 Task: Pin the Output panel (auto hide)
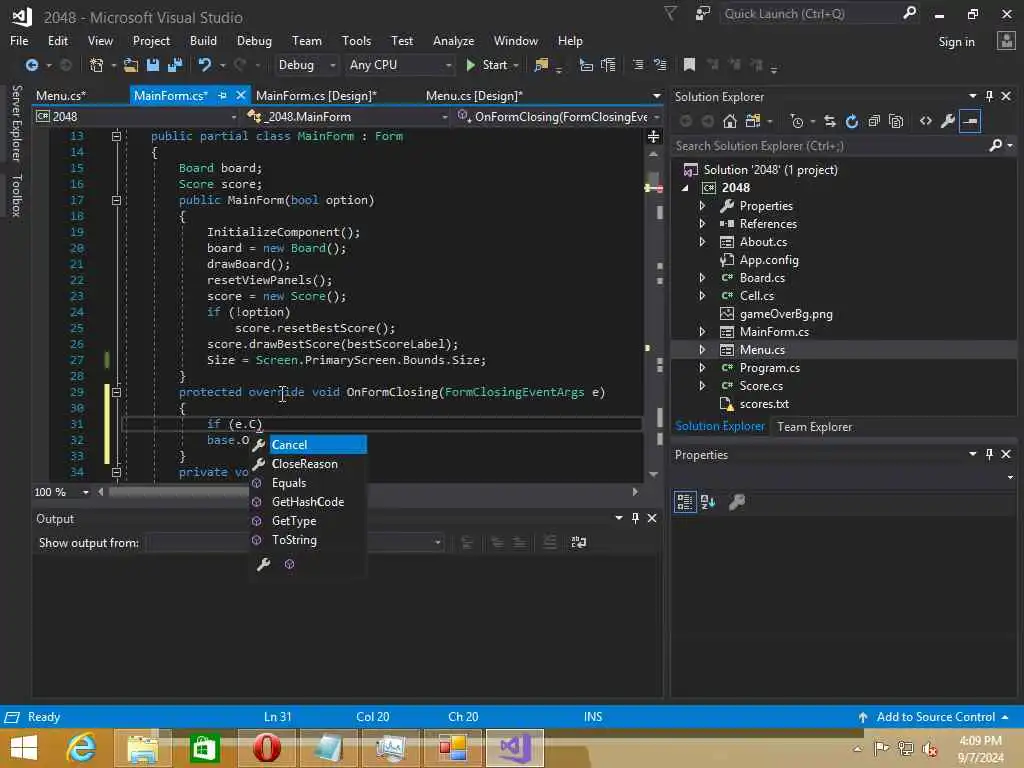click(635, 518)
